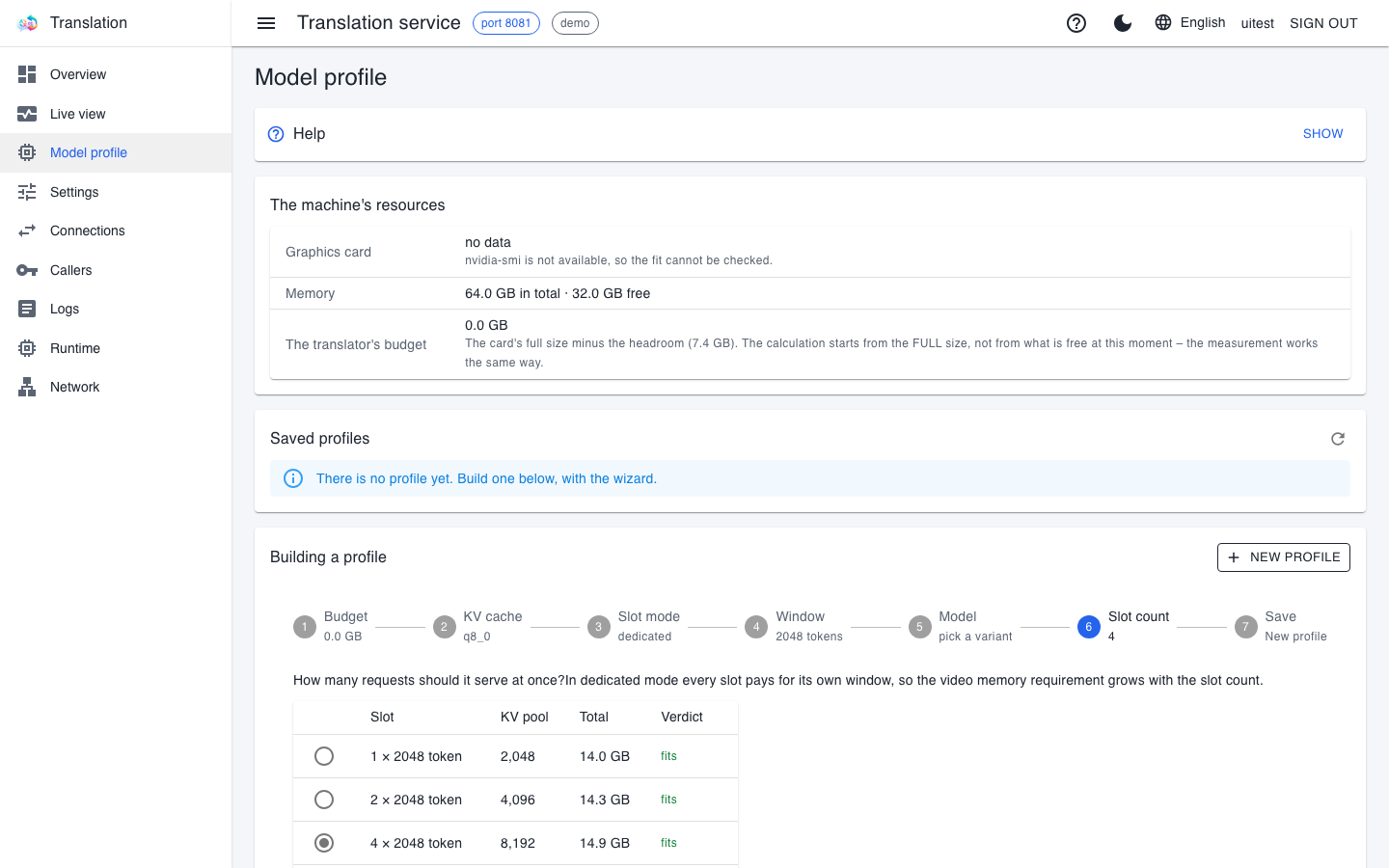Click the port 8081 chip
The image size is (1389, 868).
(506, 23)
